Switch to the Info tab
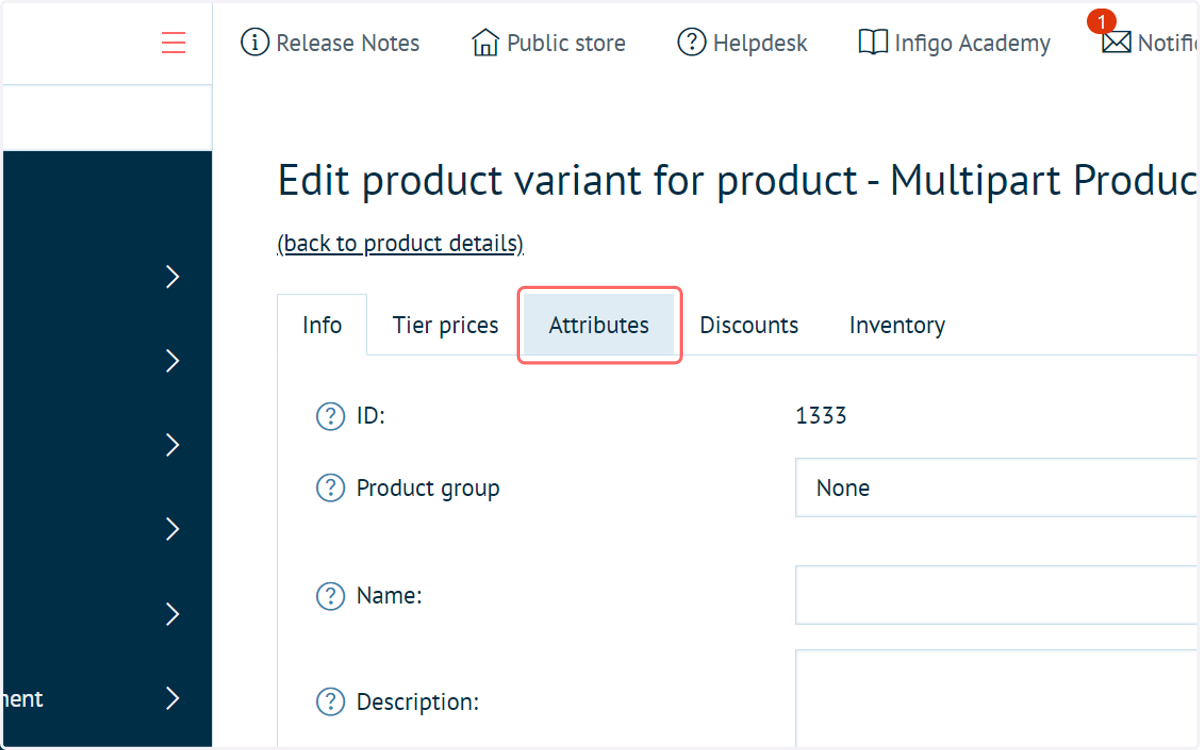 tap(322, 325)
